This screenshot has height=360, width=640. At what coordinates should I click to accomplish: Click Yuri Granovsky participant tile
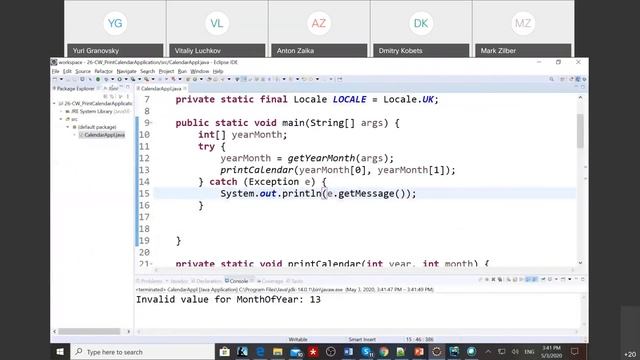(115, 29)
